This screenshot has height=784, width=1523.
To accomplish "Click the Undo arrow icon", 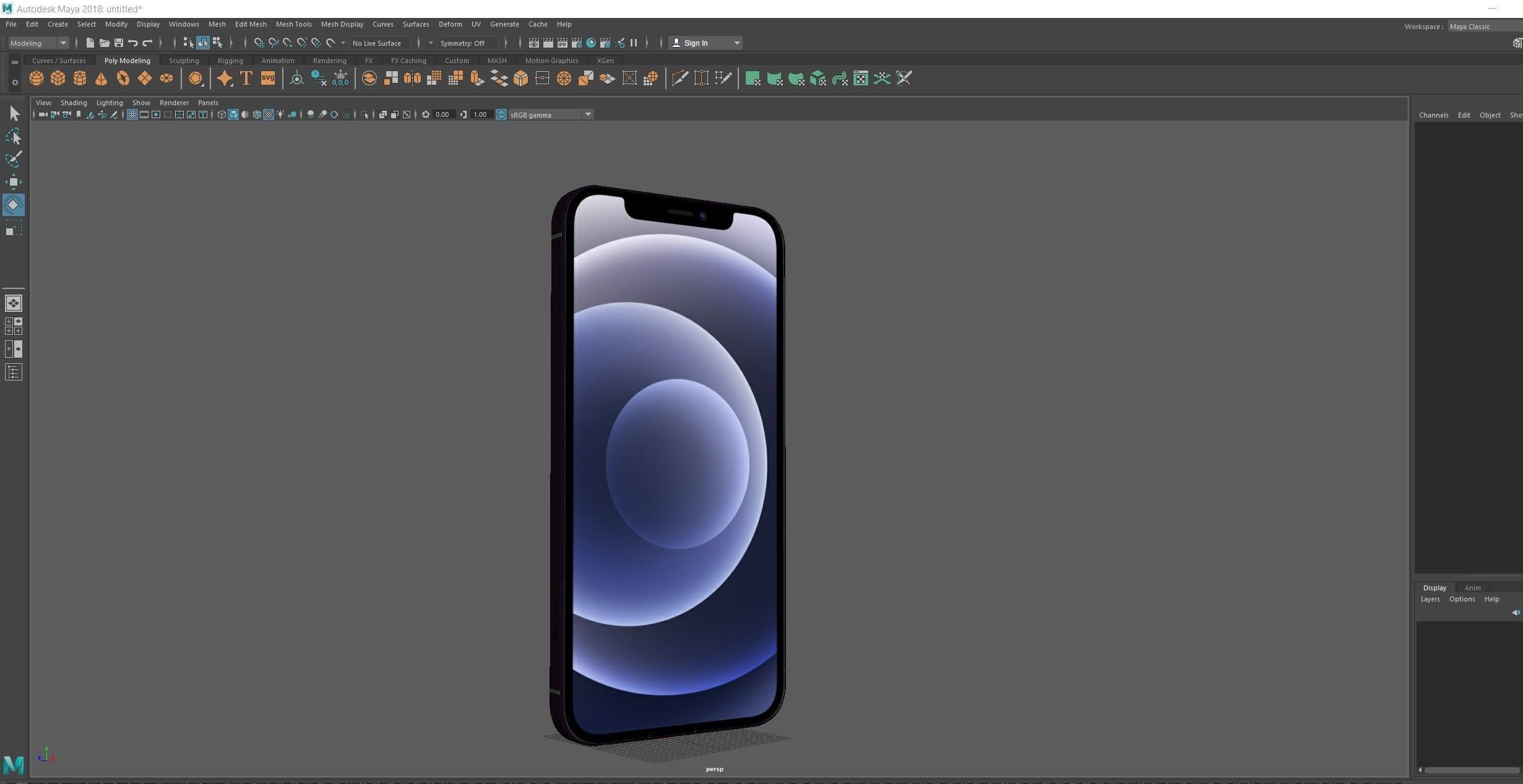I will pos(133,43).
